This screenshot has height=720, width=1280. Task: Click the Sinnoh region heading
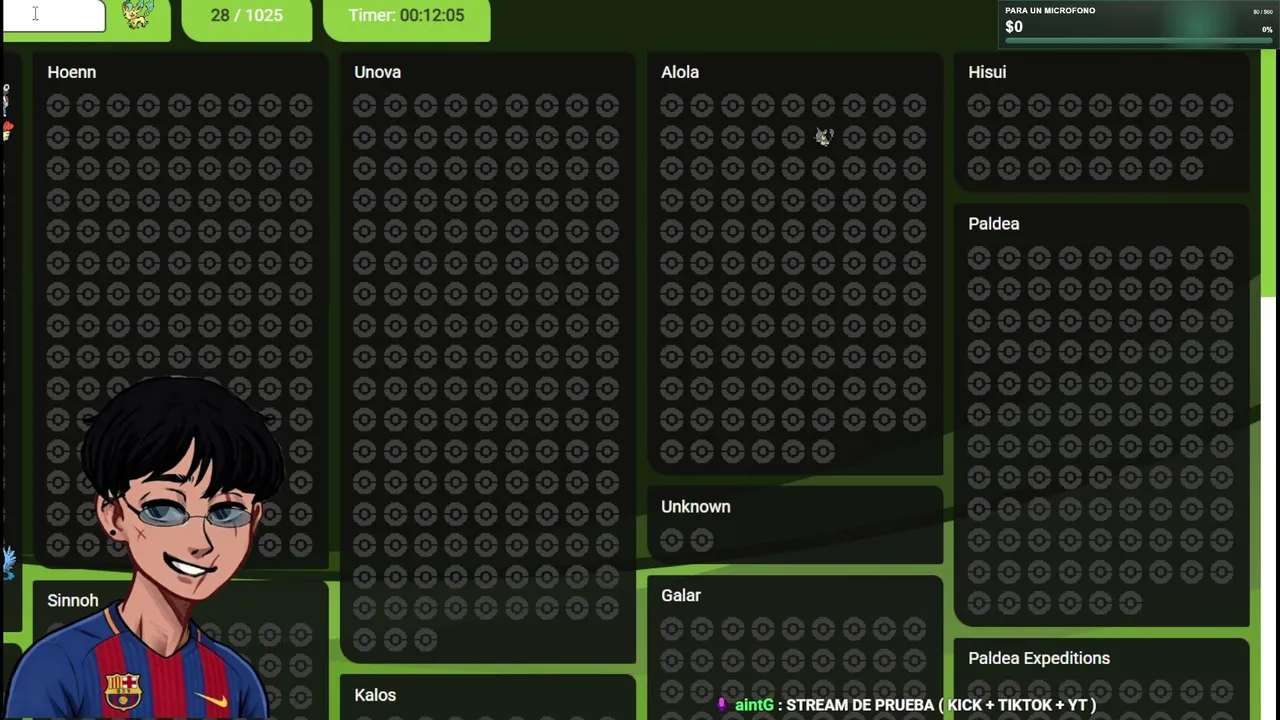(73, 600)
